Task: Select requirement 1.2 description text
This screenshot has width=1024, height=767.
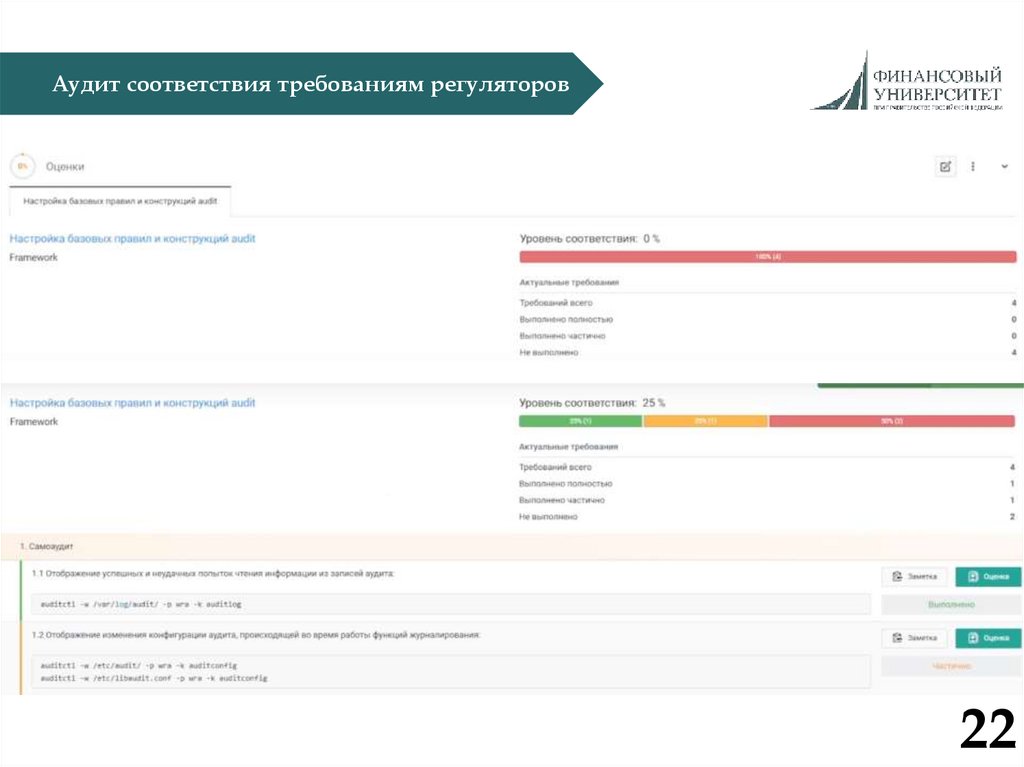Action: click(256, 634)
